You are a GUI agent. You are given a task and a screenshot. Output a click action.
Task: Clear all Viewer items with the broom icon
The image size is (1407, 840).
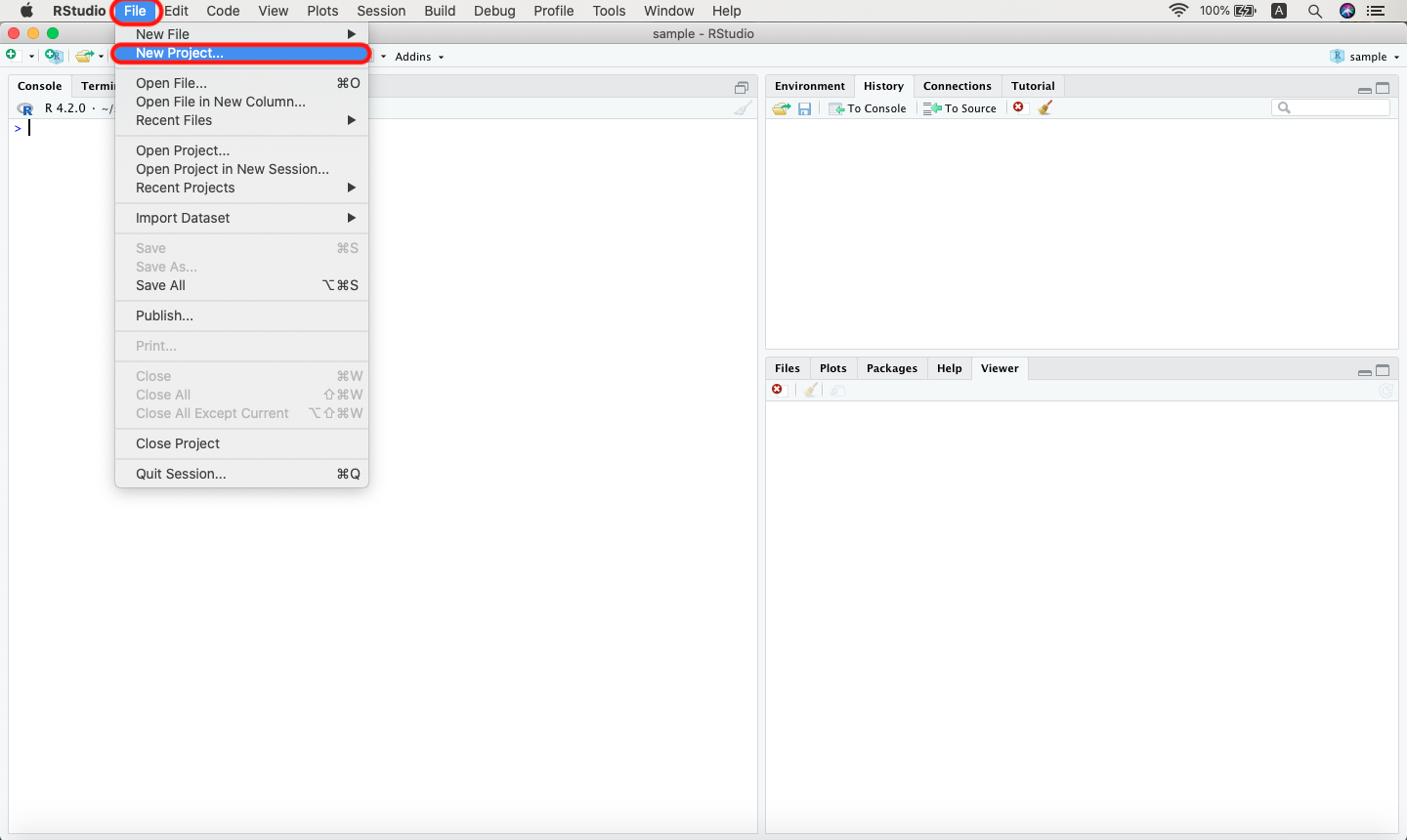pyautogui.click(x=811, y=390)
